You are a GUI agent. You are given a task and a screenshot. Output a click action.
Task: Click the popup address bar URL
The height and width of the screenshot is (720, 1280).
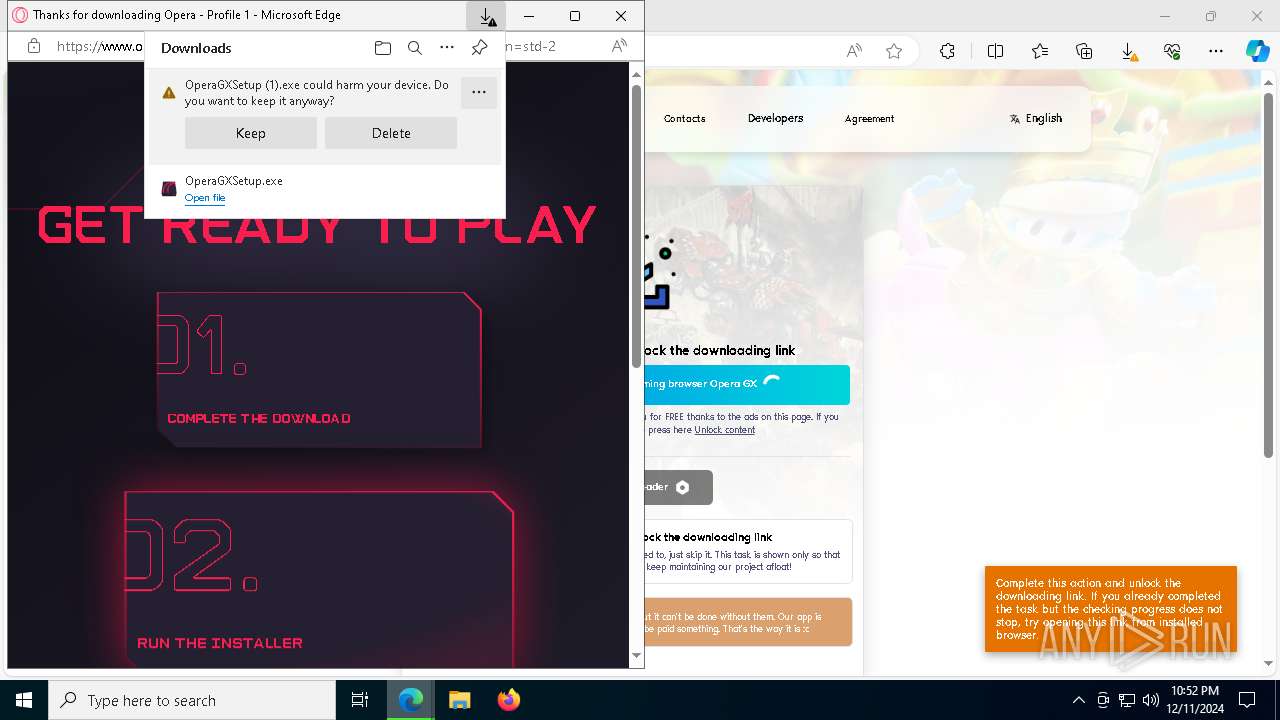tap(100, 46)
